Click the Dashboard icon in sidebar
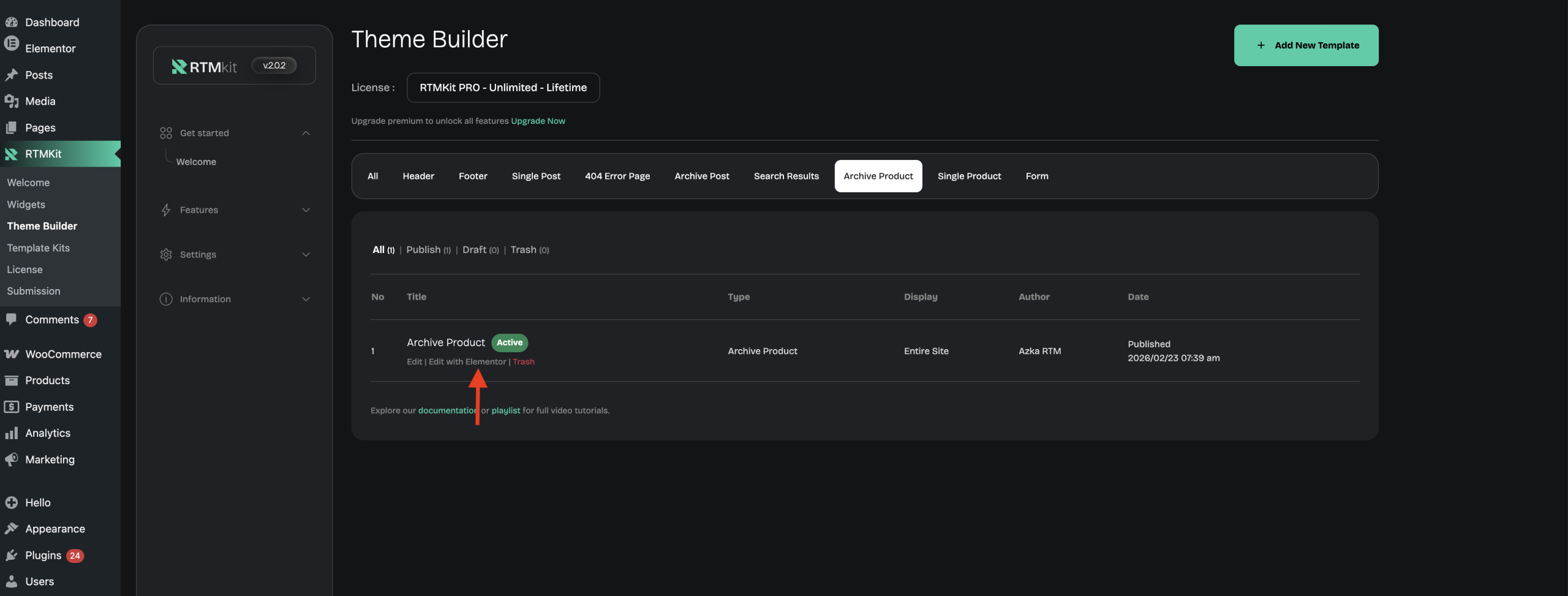This screenshot has width=1568, height=596. (x=11, y=22)
